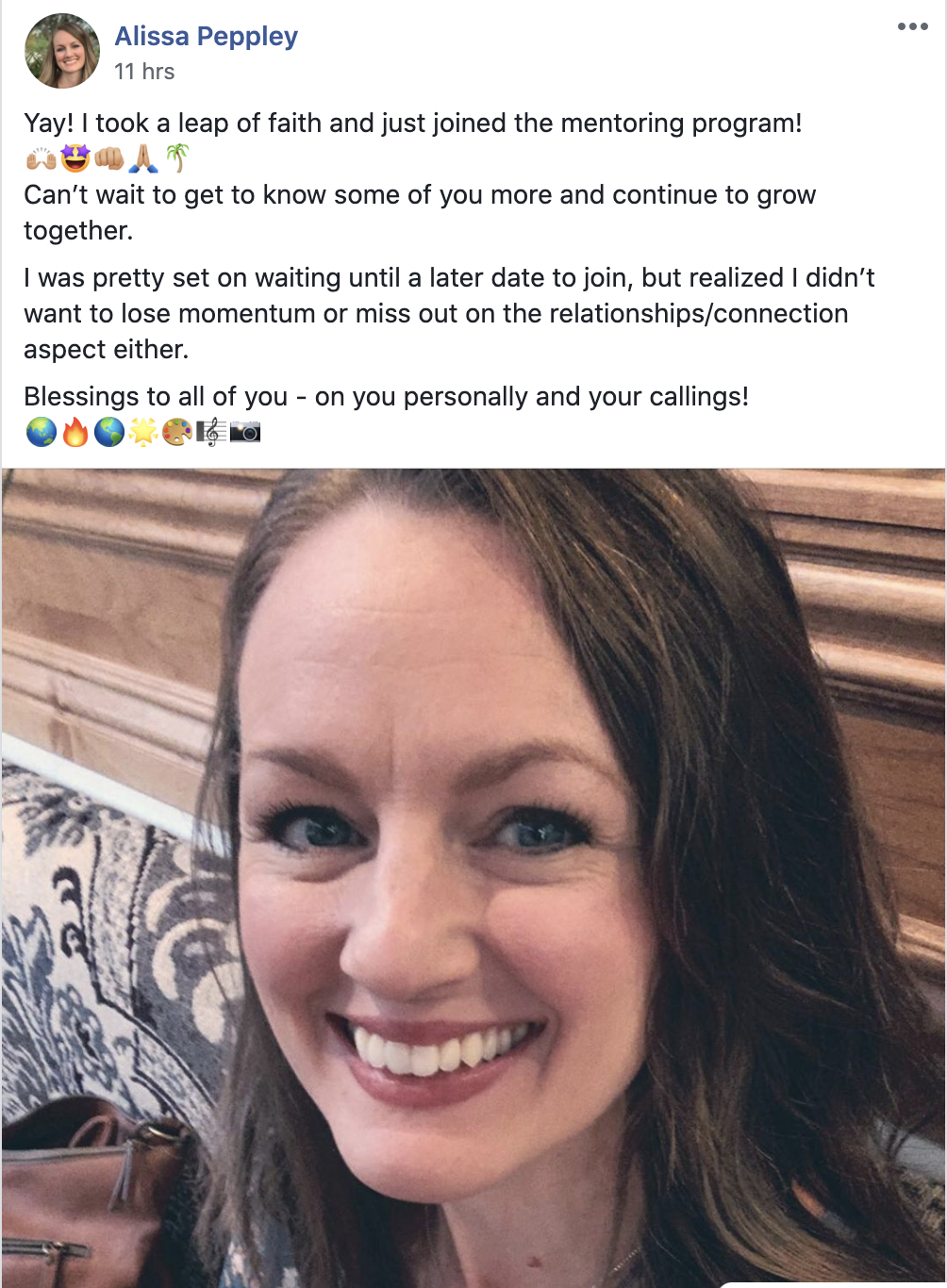Image resolution: width=947 pixels, height=1288 pixels.
Task: Click the 'Yay! I took a leap' sentence
Action: coord(413,124)
